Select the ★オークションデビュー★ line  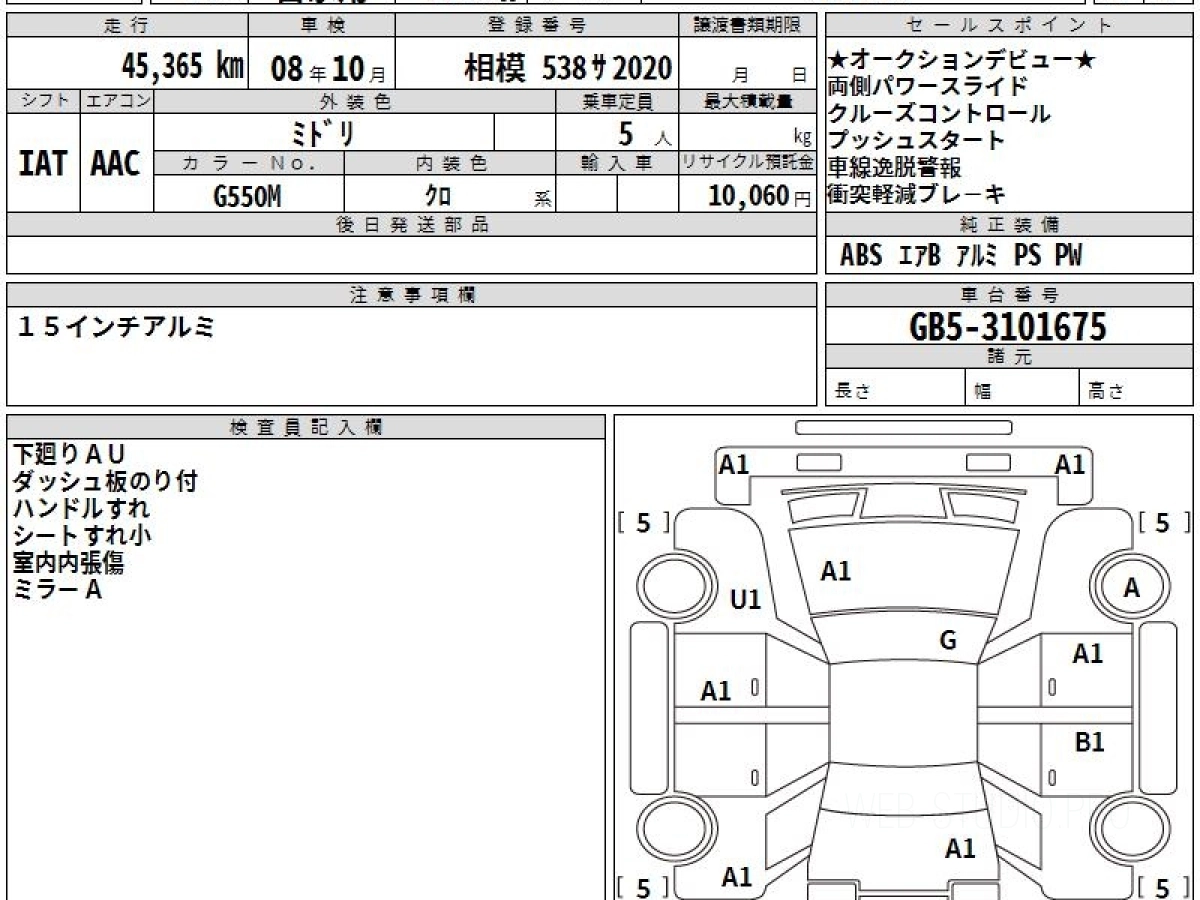point(963,60)
